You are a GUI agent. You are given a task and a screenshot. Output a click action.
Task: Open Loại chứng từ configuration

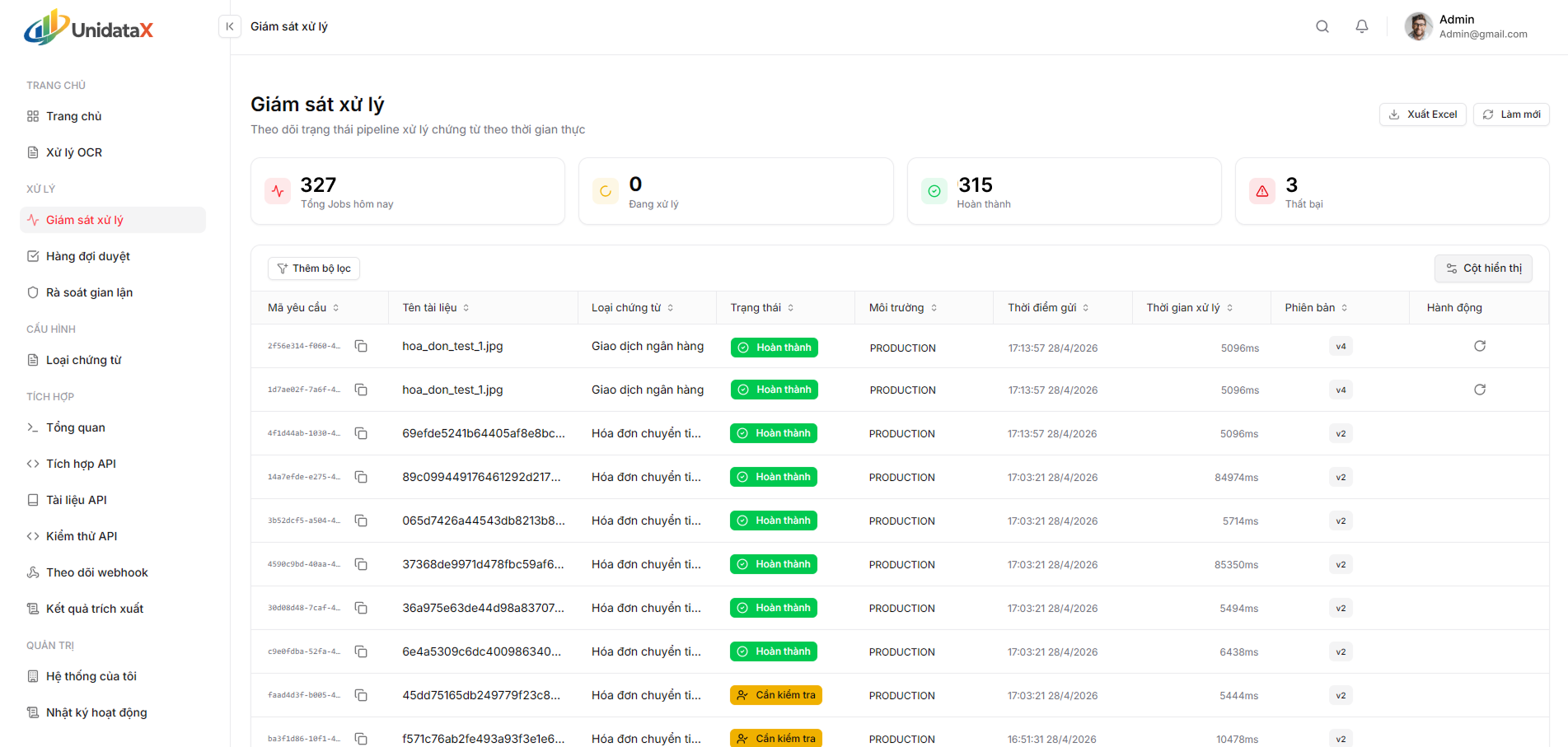[x=113, y=360]
